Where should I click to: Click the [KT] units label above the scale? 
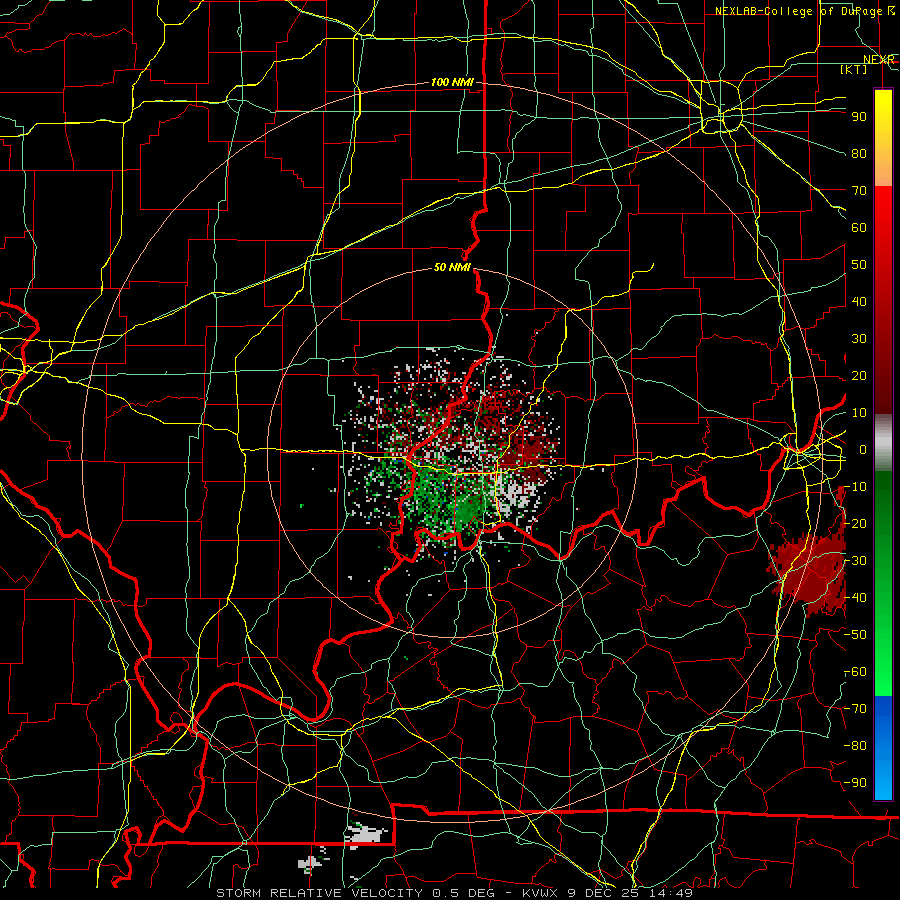(x=854, y=69)
